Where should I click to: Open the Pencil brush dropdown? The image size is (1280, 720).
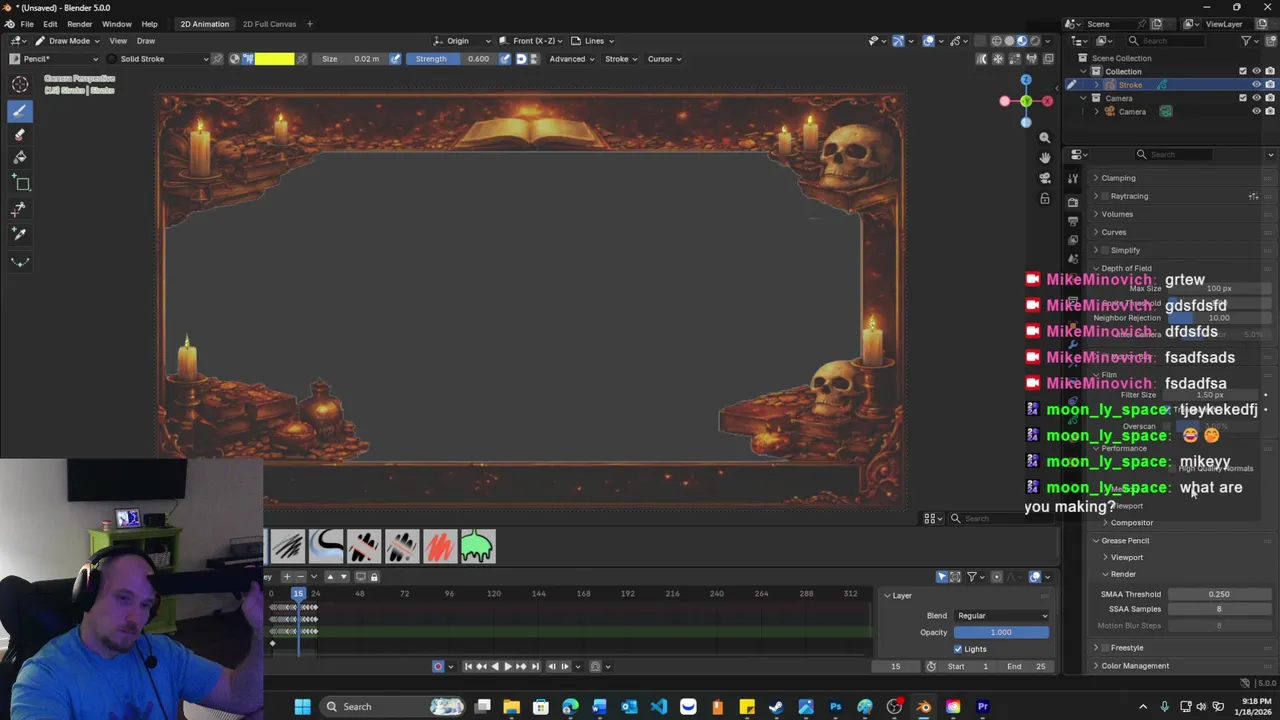(x=55, y=59)
